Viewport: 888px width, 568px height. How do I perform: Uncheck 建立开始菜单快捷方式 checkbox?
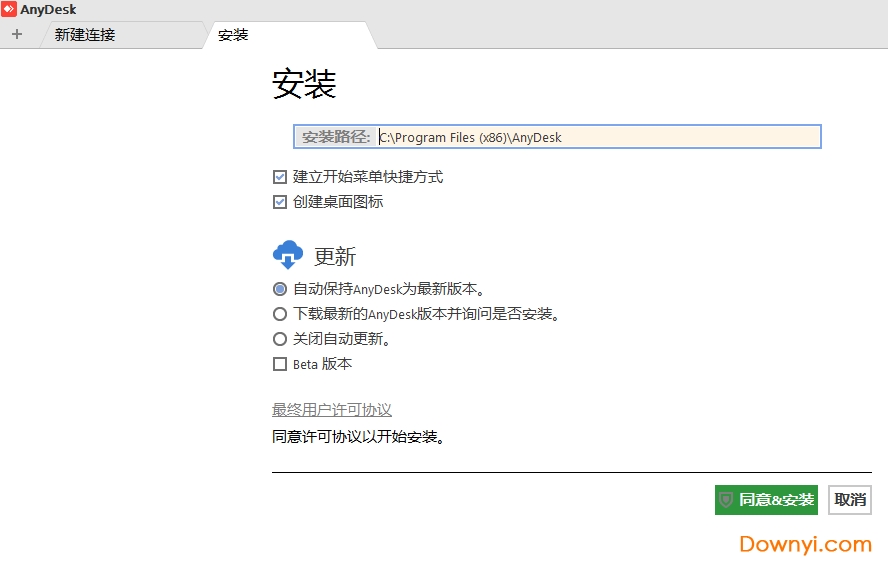click(280, 177)
